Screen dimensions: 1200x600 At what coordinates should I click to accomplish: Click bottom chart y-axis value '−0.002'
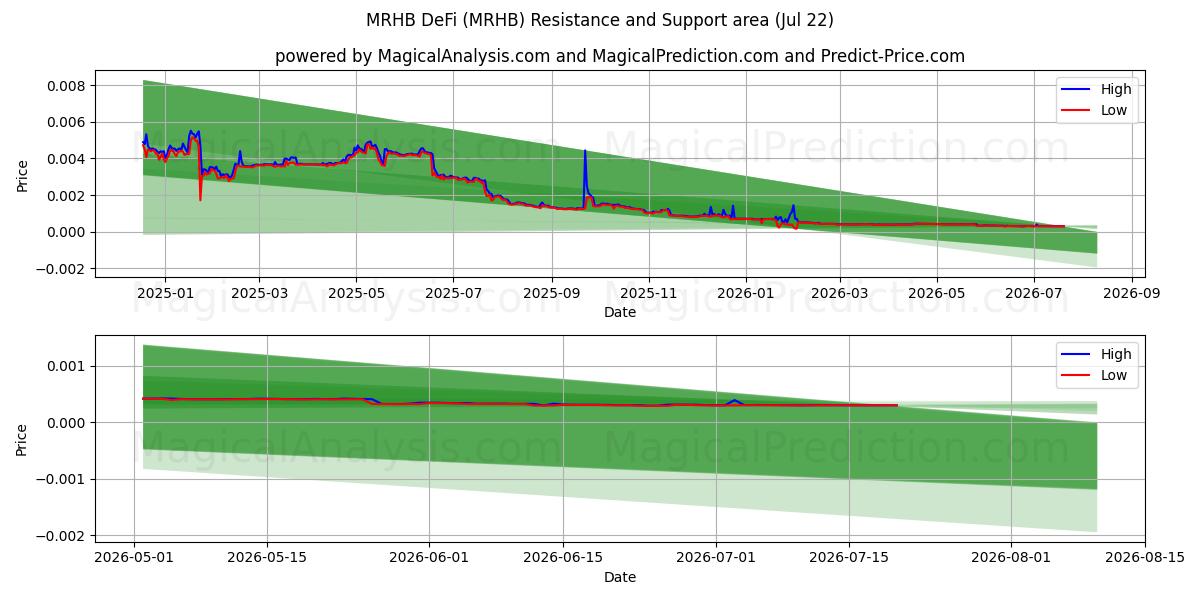point(61,536)
